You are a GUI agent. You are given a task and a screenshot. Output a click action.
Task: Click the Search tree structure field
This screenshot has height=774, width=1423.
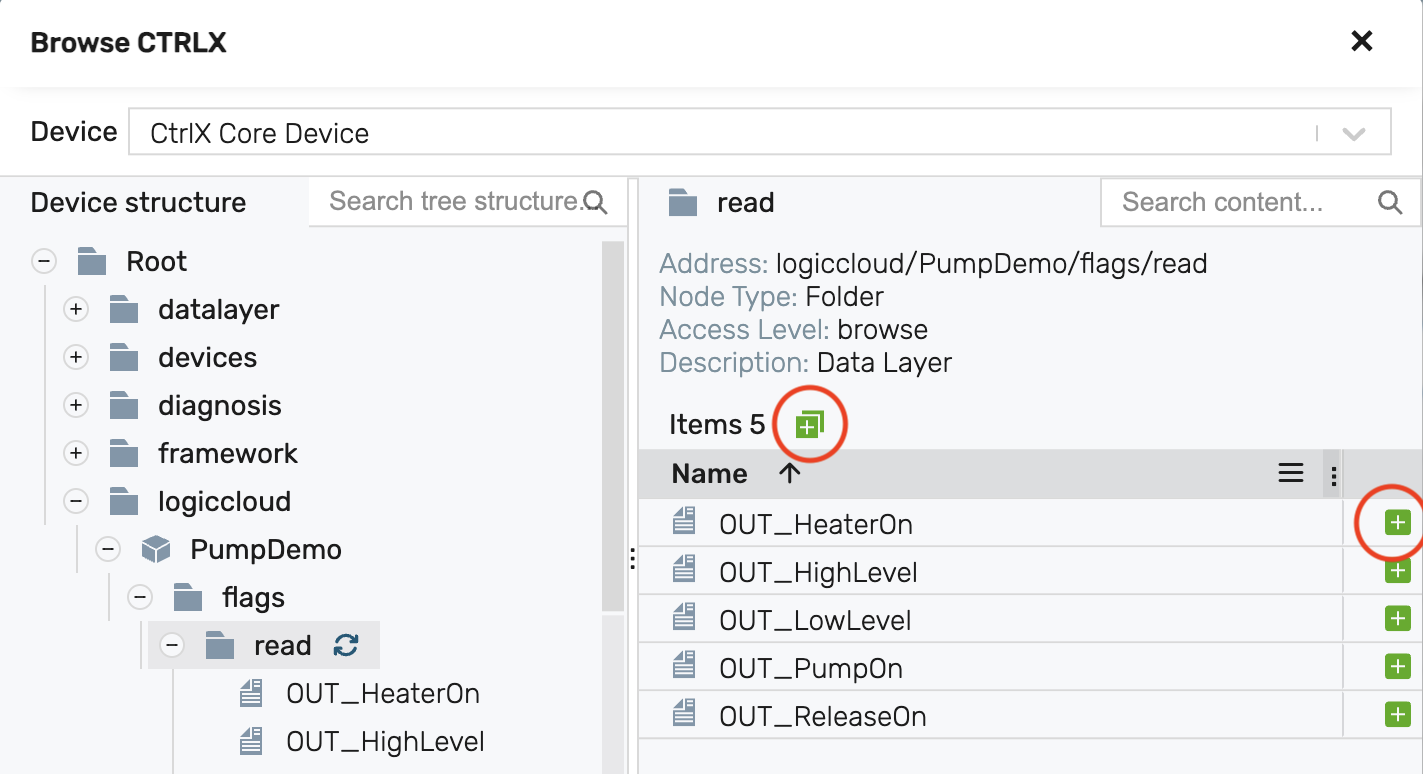click(x=455, y=202)
